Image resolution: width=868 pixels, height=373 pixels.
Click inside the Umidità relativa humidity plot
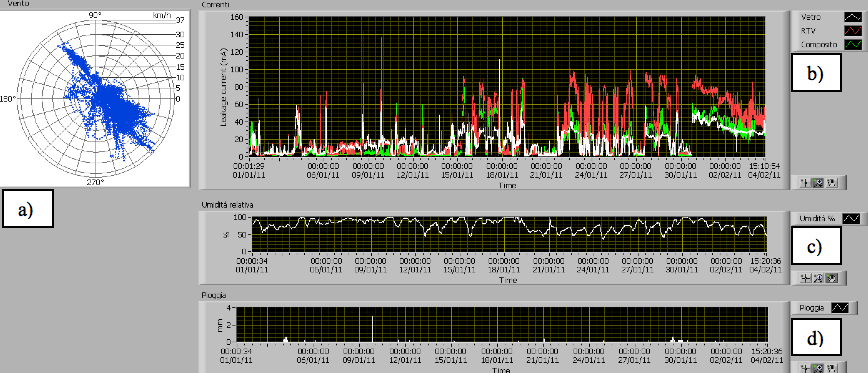(x=509, y=234)
